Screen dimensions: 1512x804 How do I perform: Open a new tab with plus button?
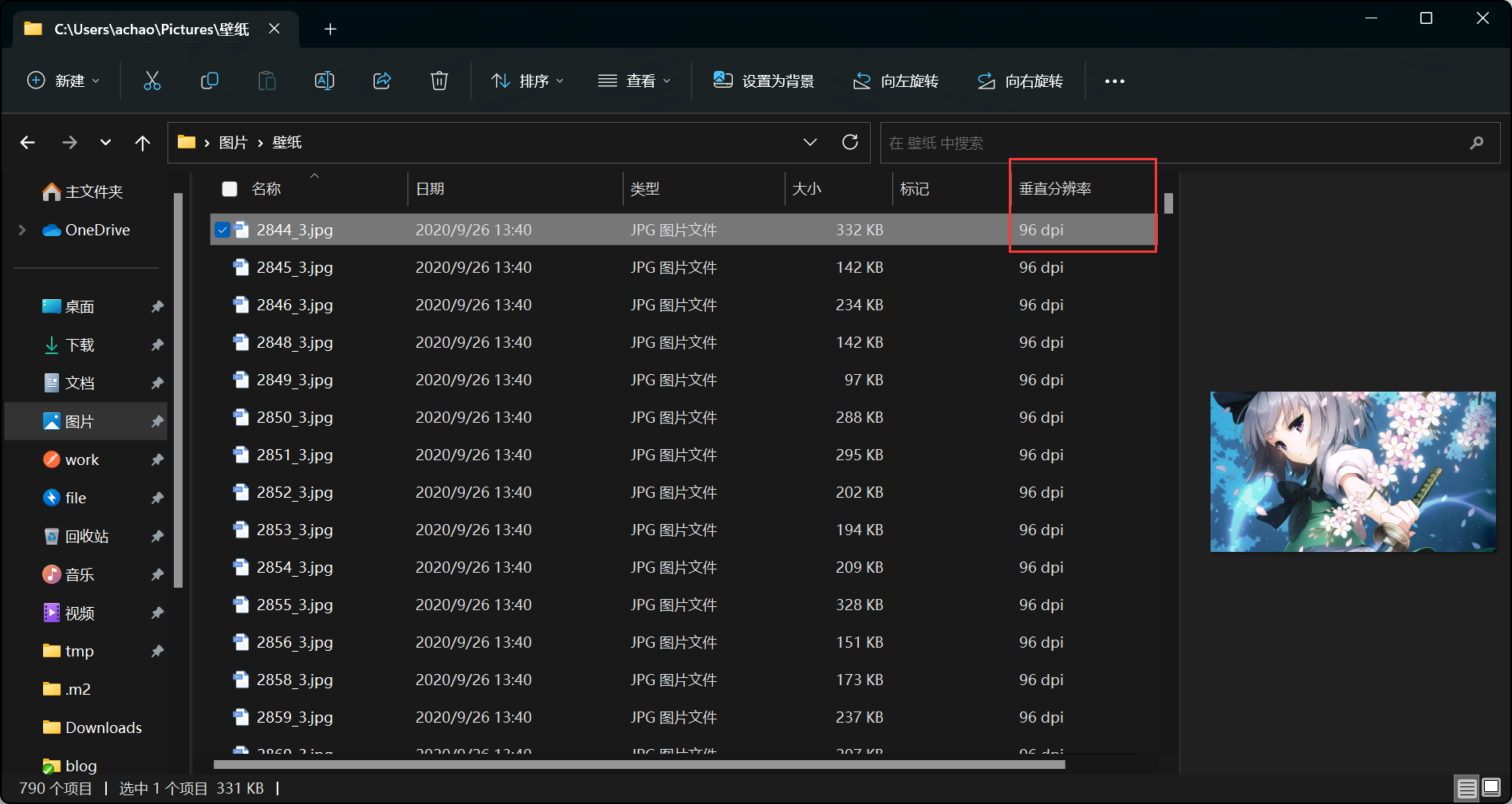(x=330, y=30)
